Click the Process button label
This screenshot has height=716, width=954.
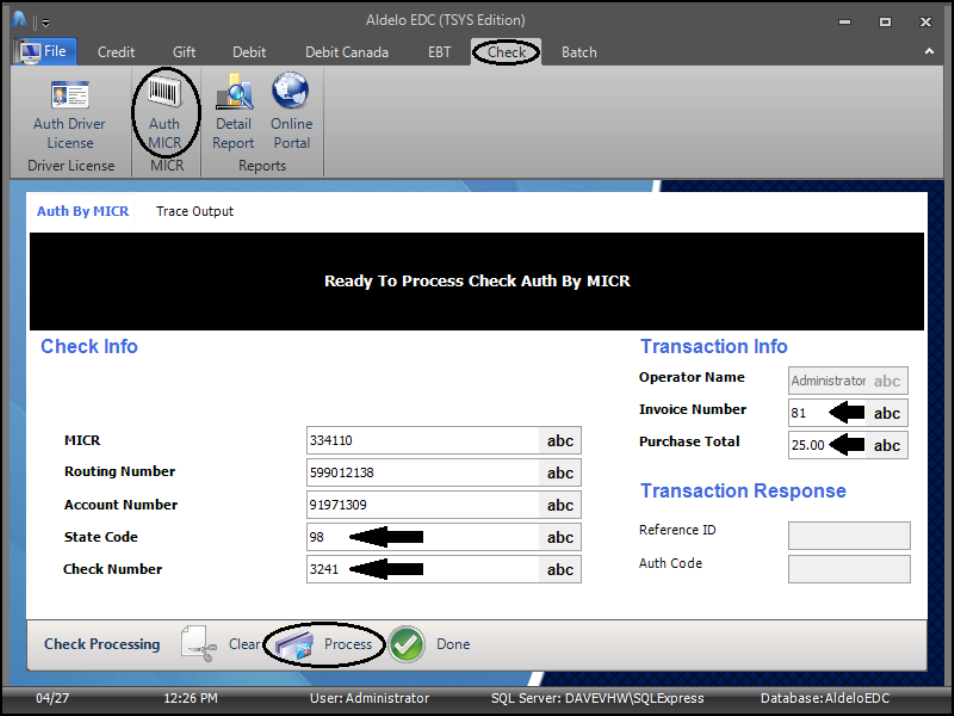pyautogui.click(x=347, y=644)
